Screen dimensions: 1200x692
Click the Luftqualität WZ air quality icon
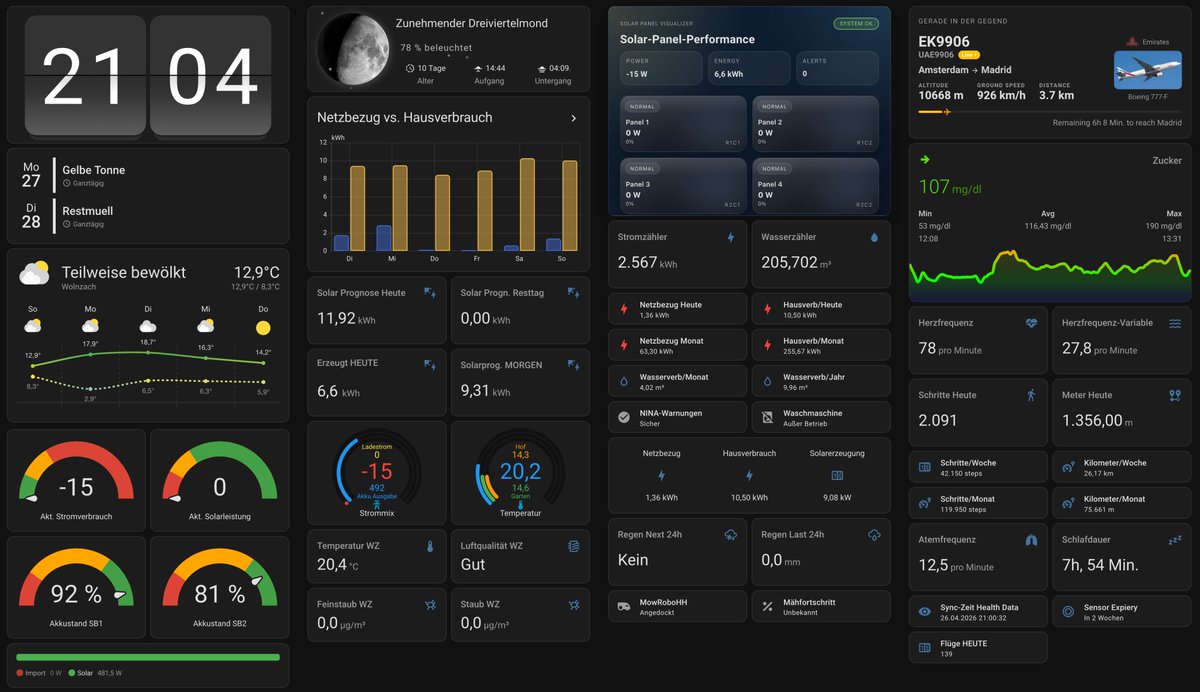coord(574,547)
